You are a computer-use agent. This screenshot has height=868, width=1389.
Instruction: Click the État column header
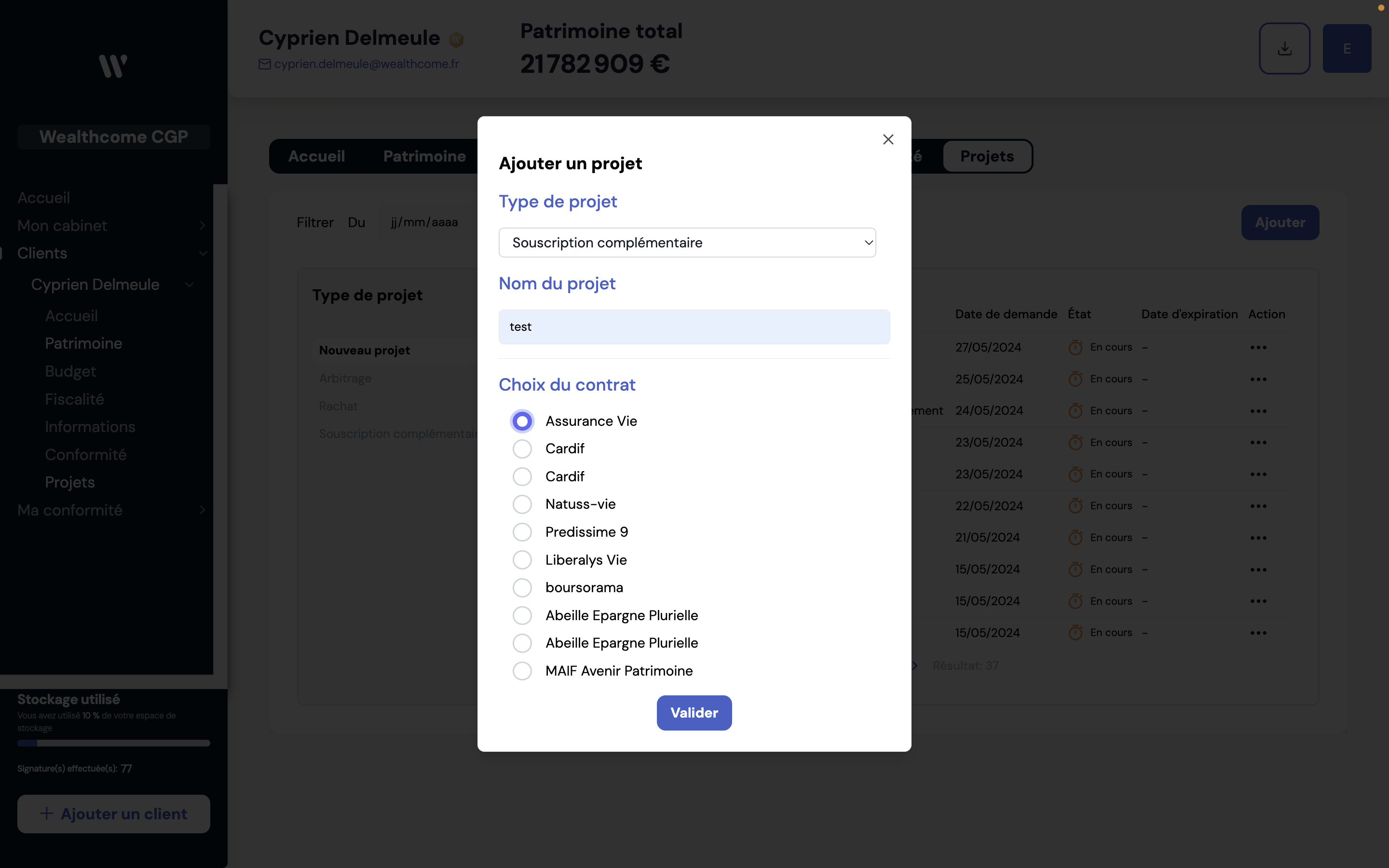point(1079,314)
